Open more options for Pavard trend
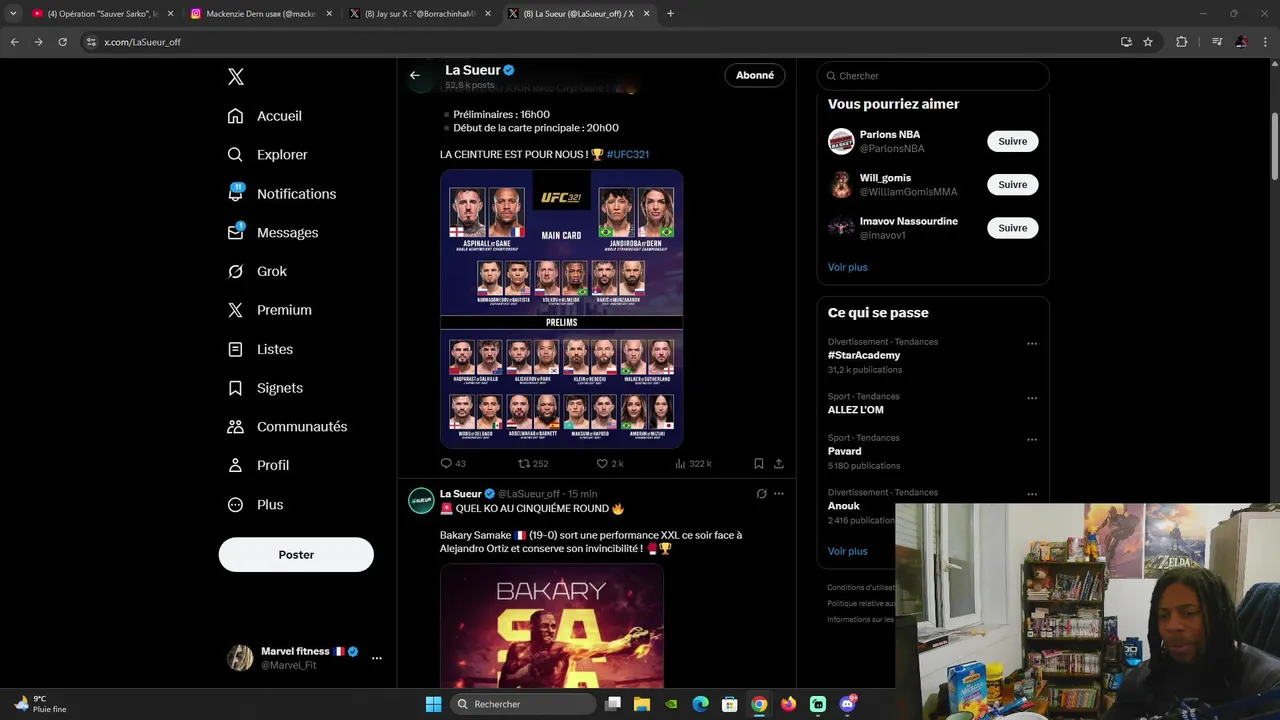Viewport: 1280px width, 720px height. (1032, 440)
